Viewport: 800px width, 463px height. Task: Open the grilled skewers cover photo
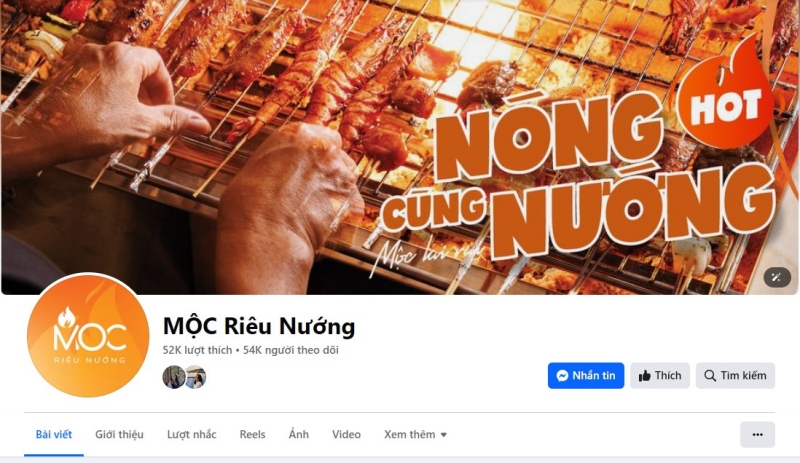[x=399, y=147]
